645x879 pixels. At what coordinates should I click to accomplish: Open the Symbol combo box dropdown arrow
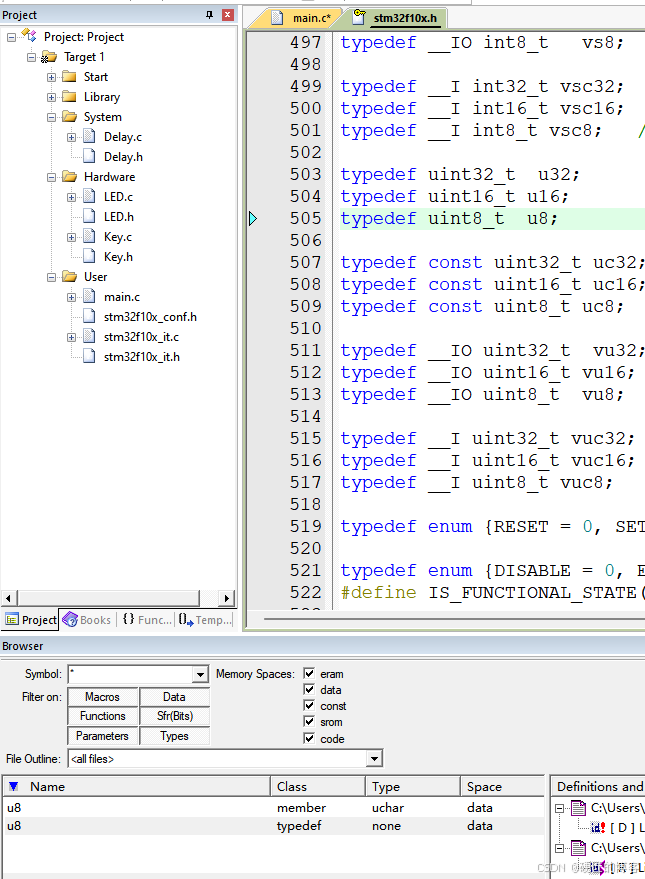pos(200,674)
